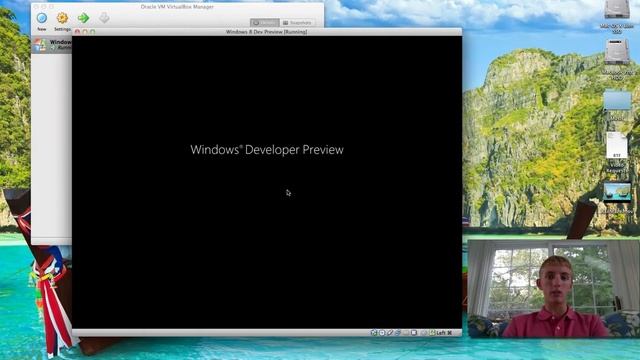Viewport: 640px width, 360px height.
Task: Close the Windows 8 Dev Preview VM window
Action: click(77, 32)
